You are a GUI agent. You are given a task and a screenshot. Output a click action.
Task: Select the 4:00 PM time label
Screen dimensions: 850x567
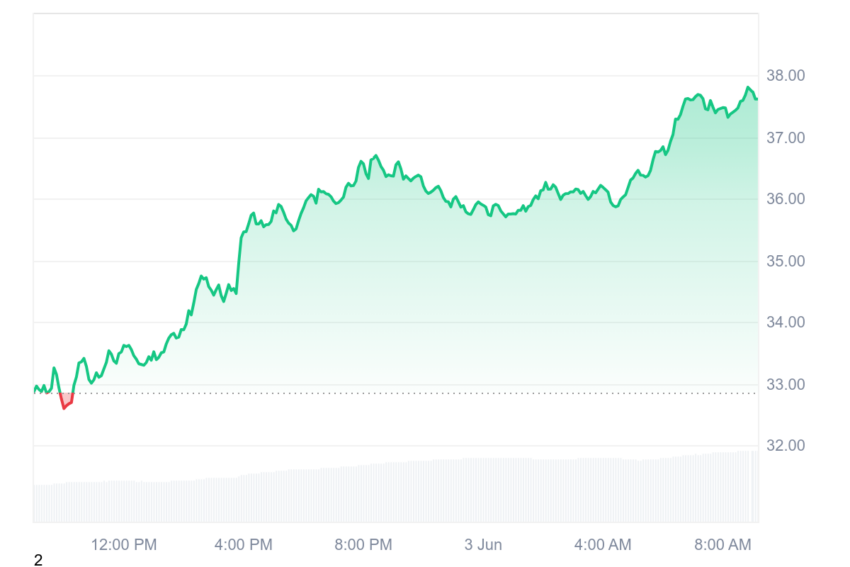click(243, 544)
